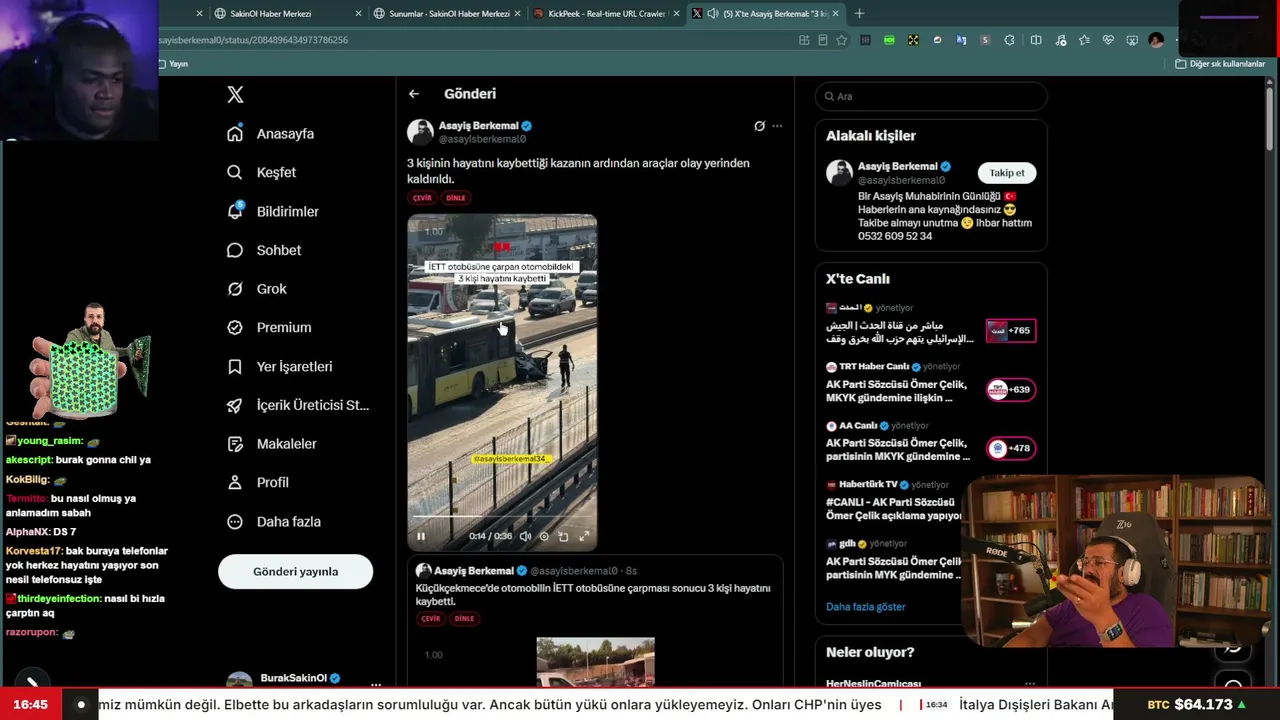Mute the video with the speaker icon

[x=525, y=536]
